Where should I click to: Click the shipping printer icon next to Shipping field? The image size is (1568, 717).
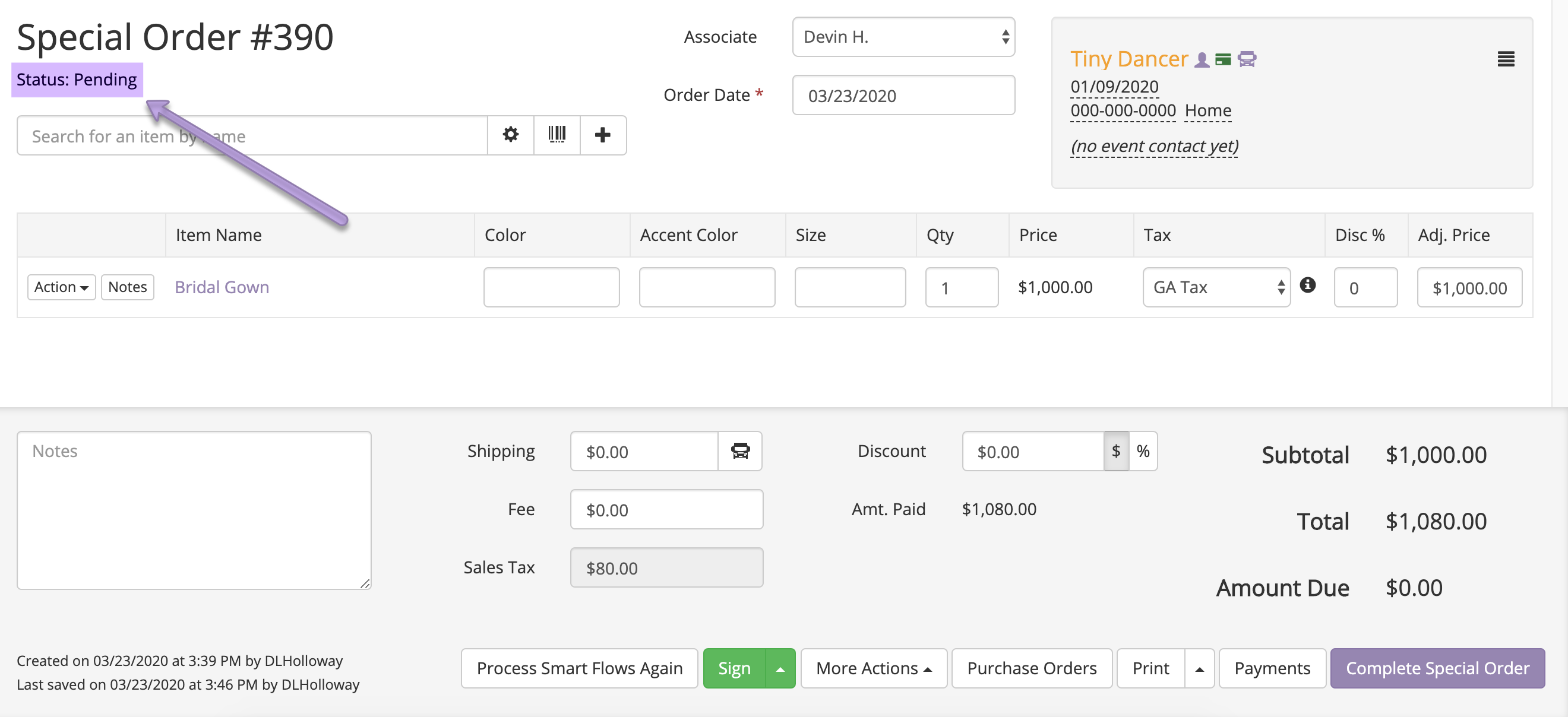click(x=739, y=451)
